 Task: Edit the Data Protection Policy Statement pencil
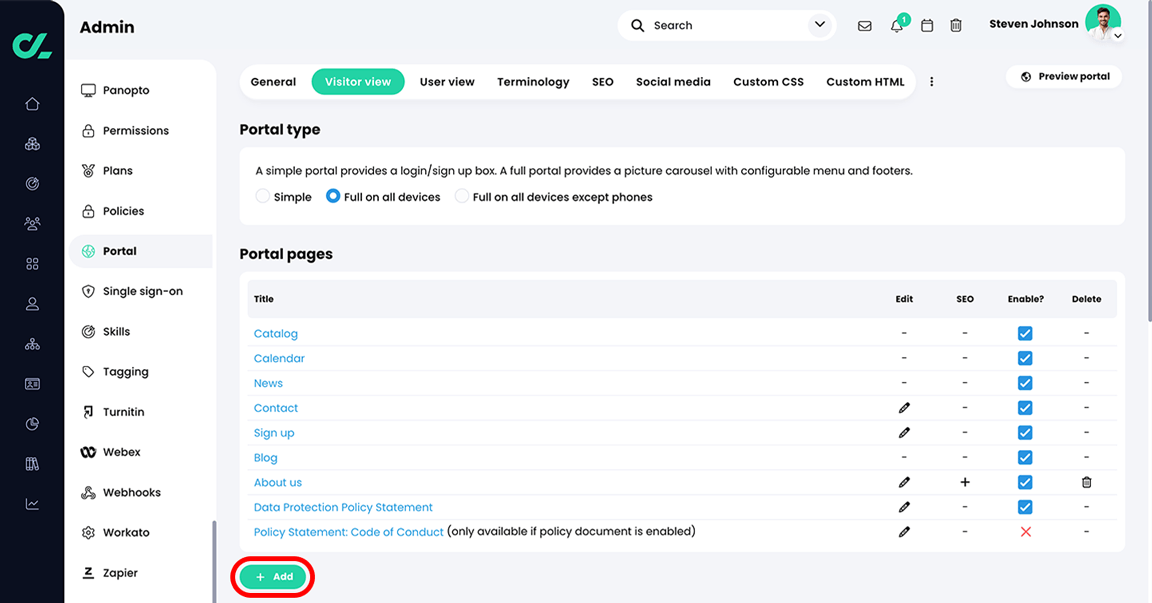[904, 507]
